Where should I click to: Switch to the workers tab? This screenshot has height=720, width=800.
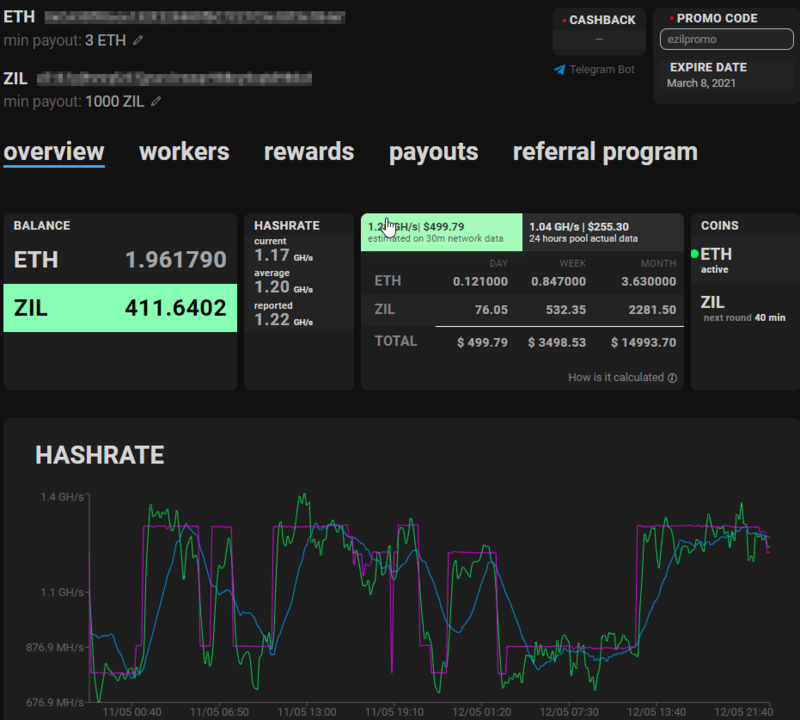[184, 152]
